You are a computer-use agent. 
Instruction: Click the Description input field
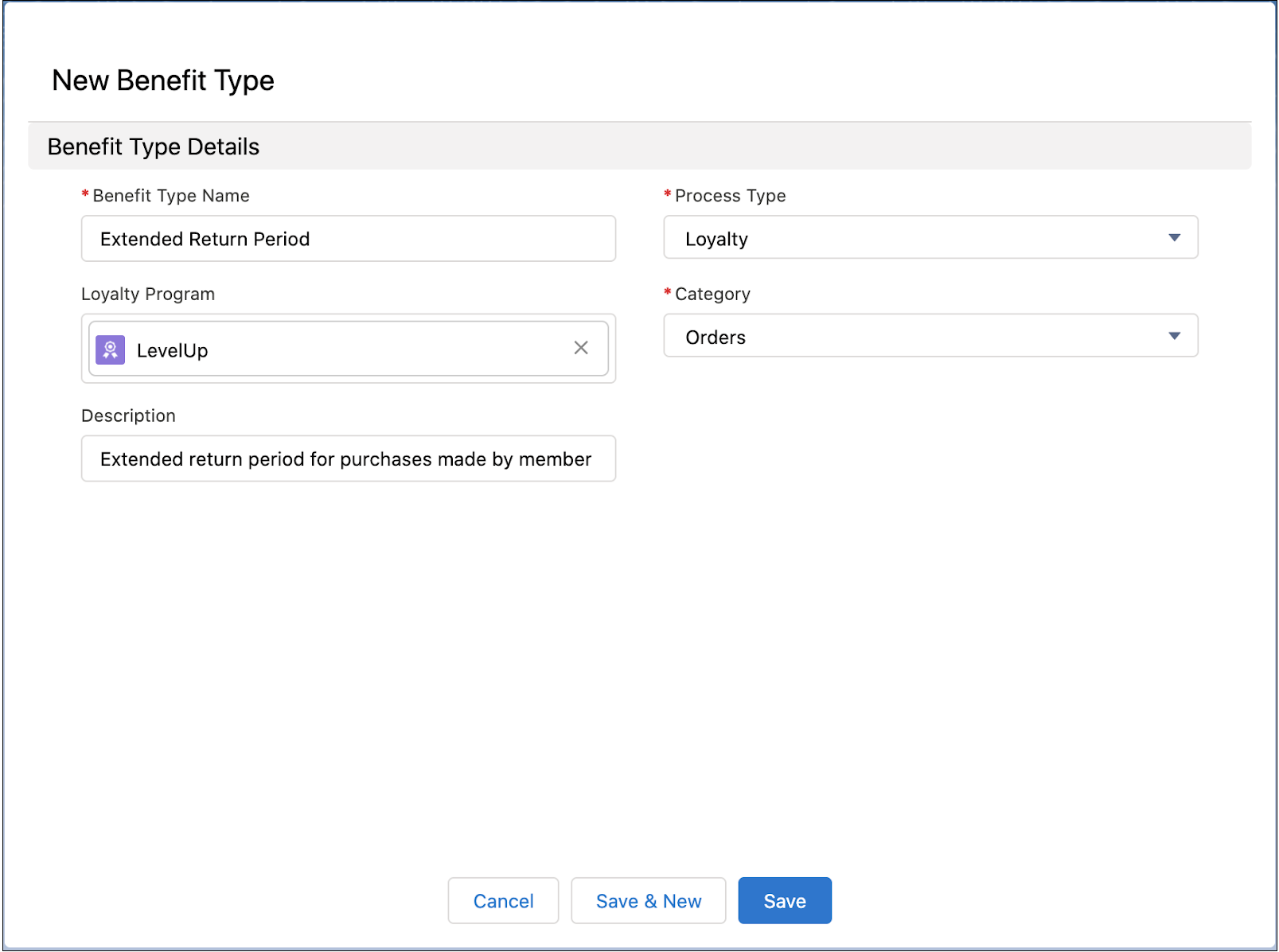pos(349,458)
